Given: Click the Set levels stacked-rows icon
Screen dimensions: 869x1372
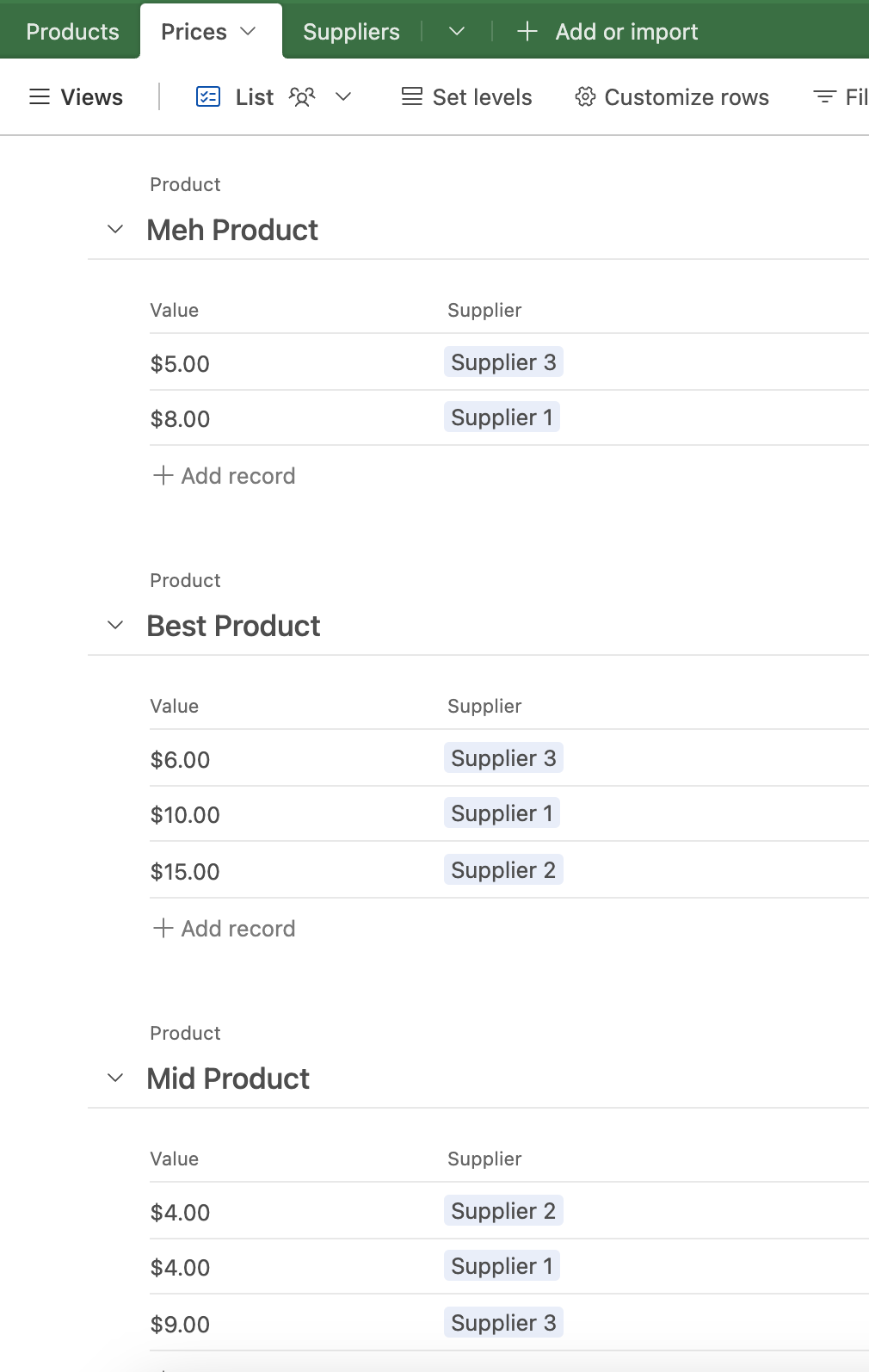Looking at the screenshot, I should [x=412, y=96].
